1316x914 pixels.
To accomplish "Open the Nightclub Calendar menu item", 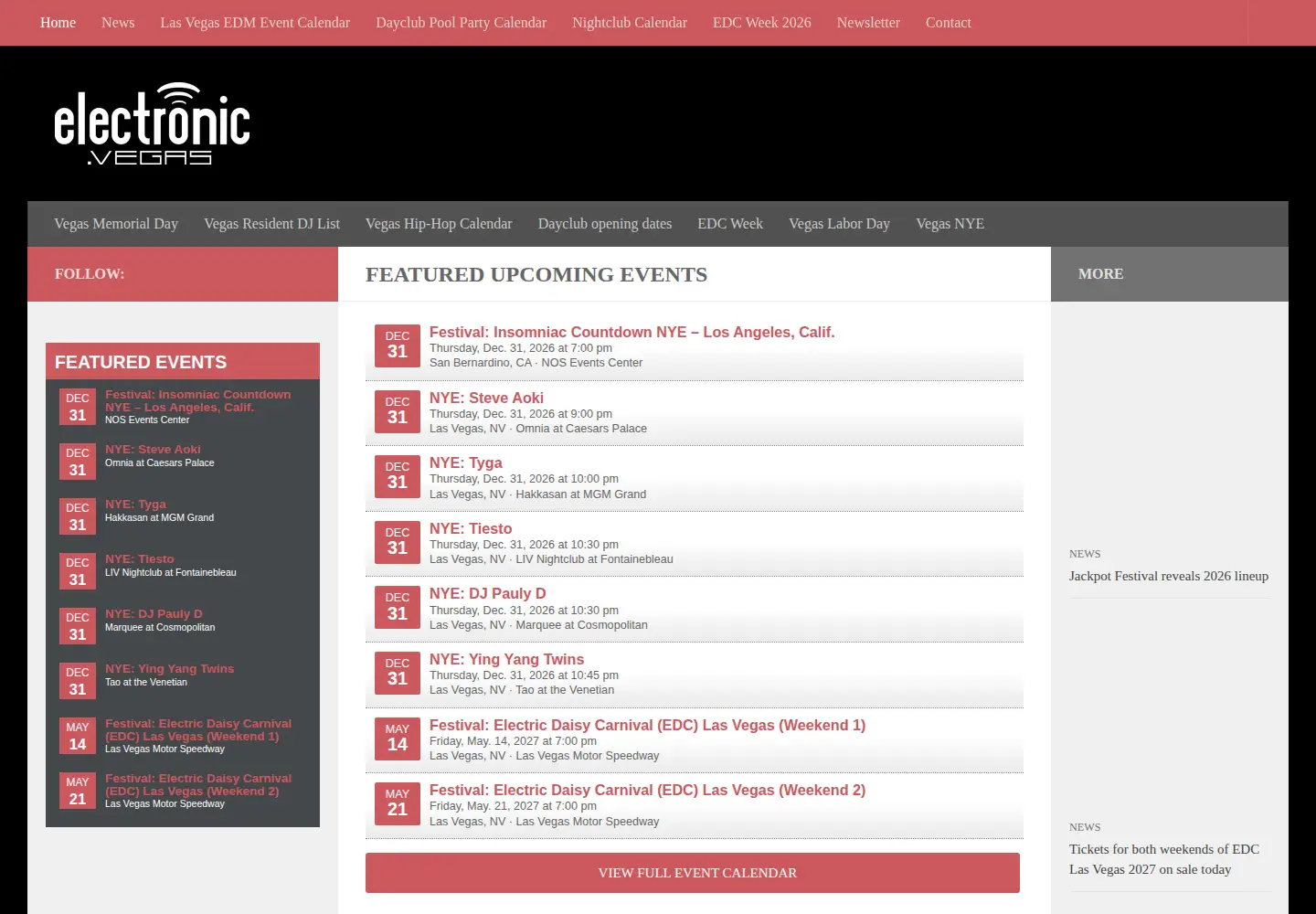I will point(630,23).
